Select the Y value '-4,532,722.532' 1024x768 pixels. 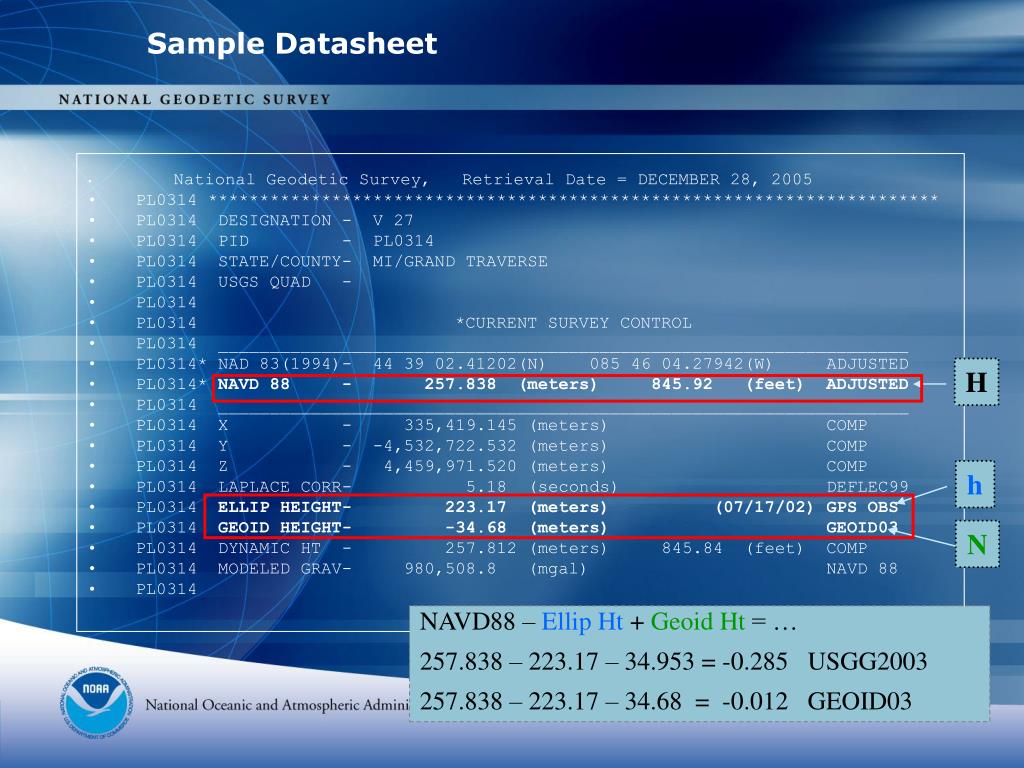tap(444, 446)
